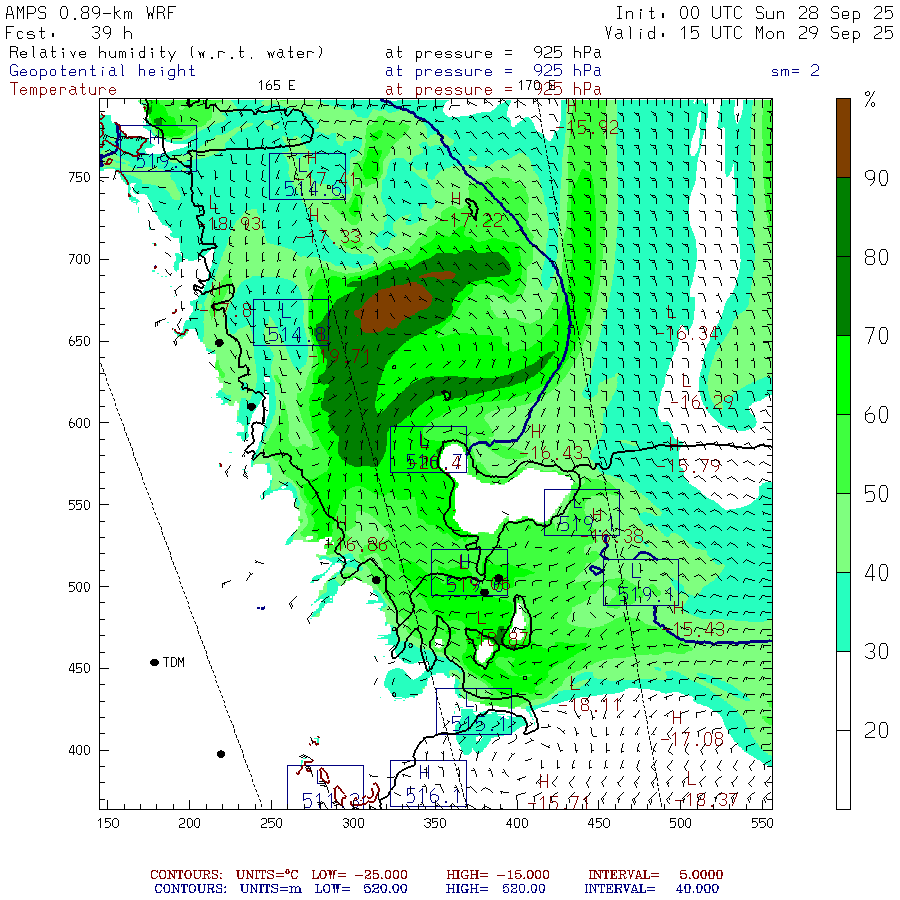Click the TDM station marker dot

[154, 662]
